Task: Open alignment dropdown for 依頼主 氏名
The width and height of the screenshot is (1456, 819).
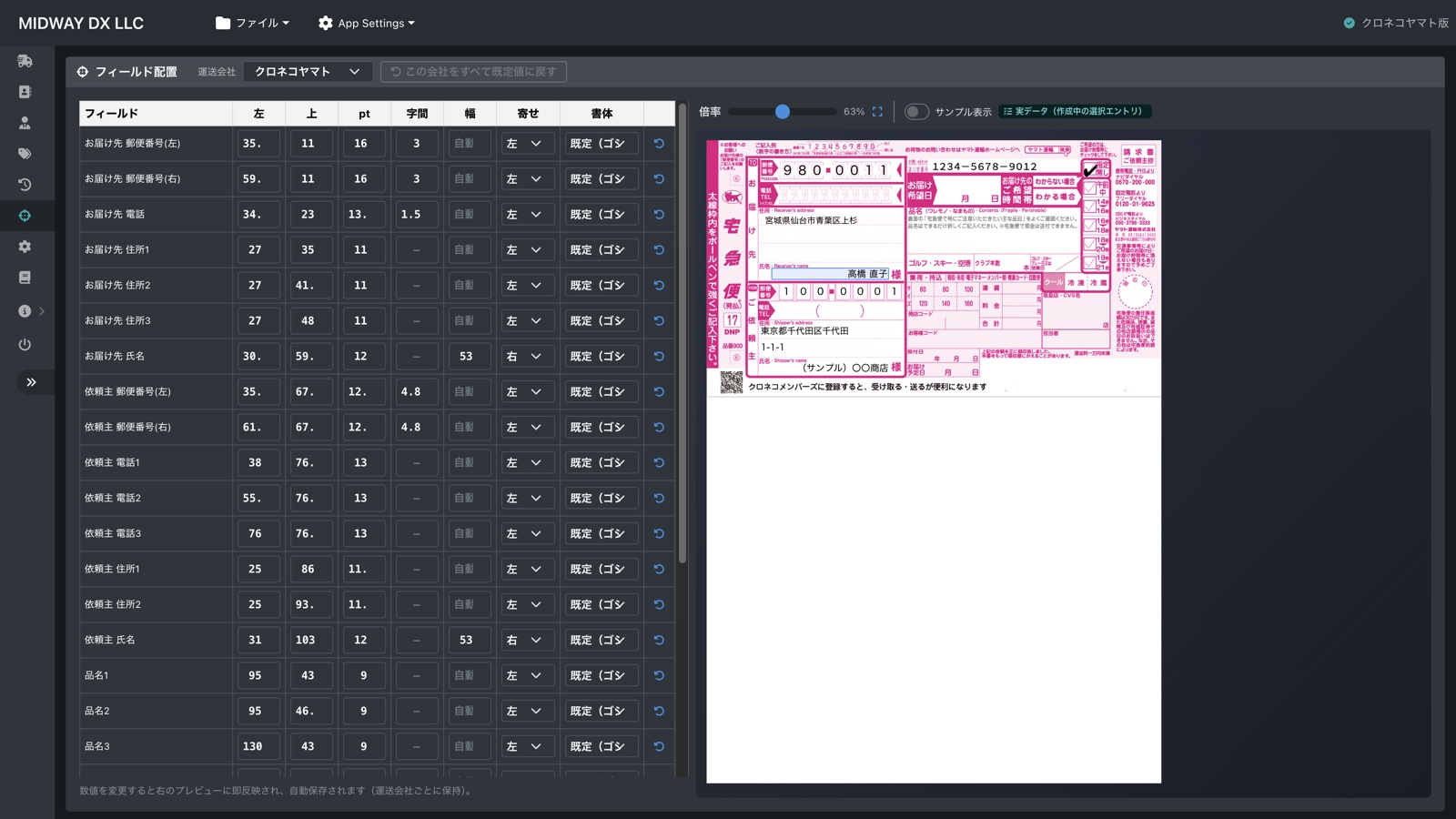Action: [528, 641]
